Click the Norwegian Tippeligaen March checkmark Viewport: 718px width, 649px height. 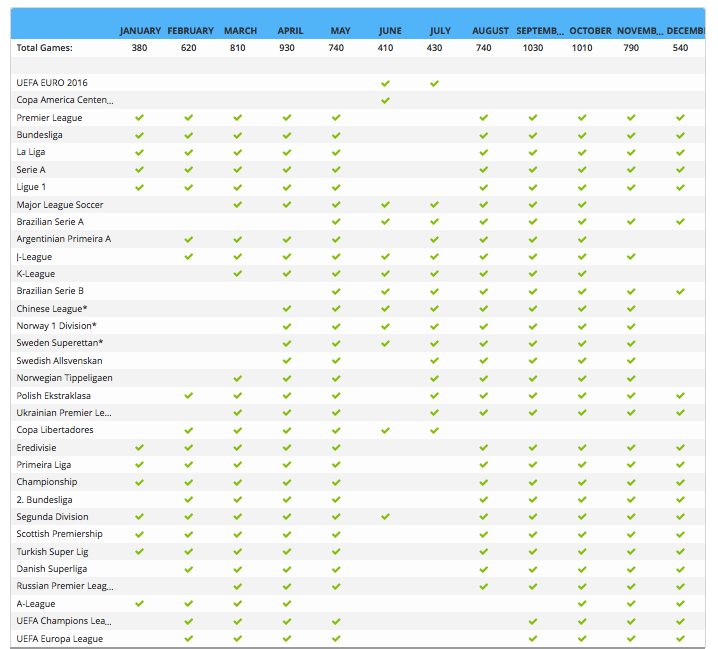(238, 379)
